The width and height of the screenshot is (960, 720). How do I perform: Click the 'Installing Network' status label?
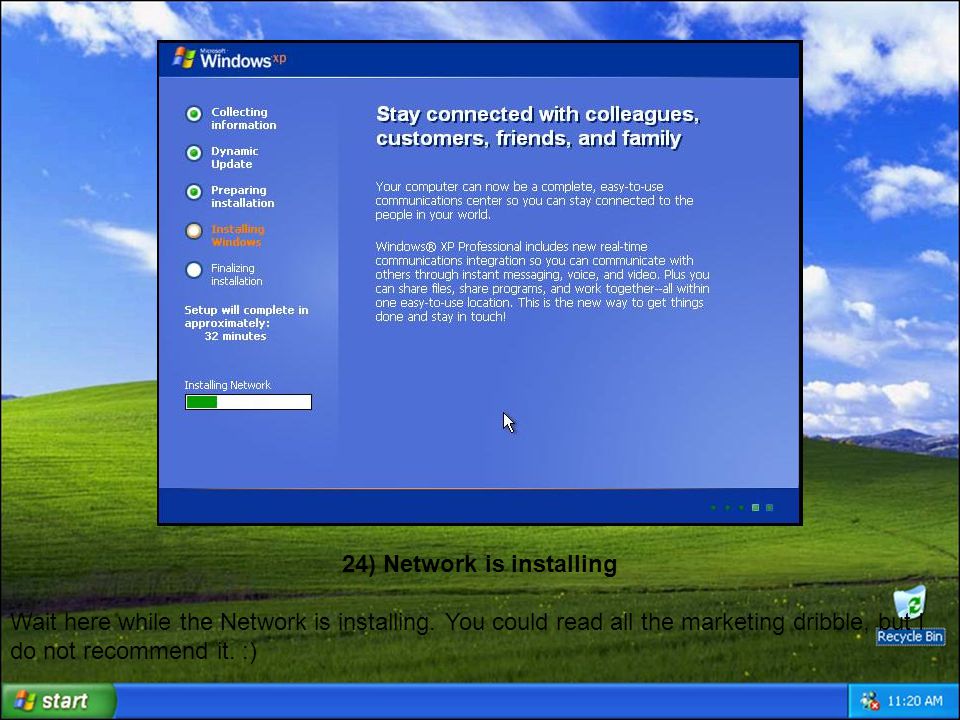click(228, 385)
